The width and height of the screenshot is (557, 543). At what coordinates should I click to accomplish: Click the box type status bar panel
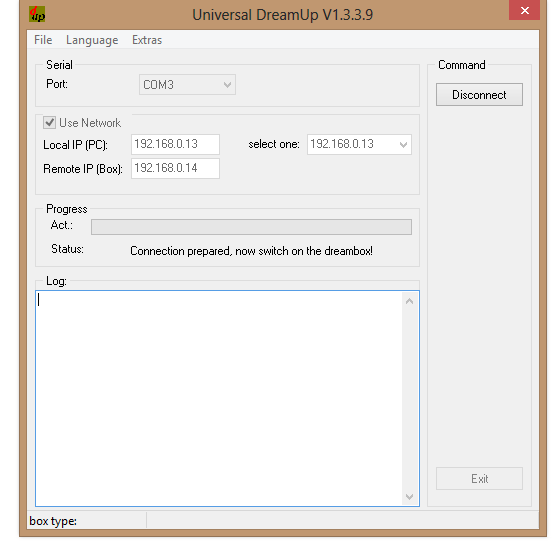pyautogui.click(x=87, y=521)
